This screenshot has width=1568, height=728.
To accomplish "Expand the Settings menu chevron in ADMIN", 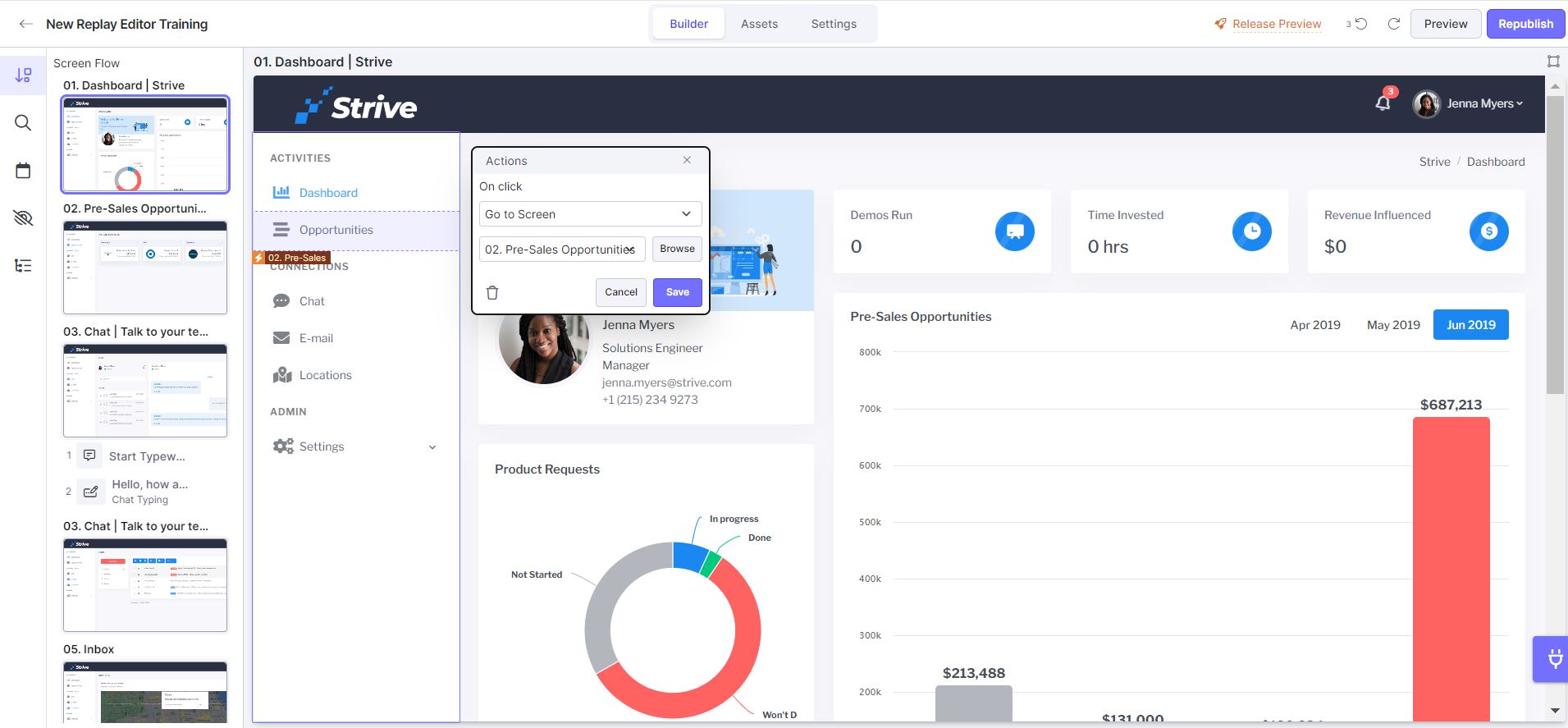I will (432, 447).
